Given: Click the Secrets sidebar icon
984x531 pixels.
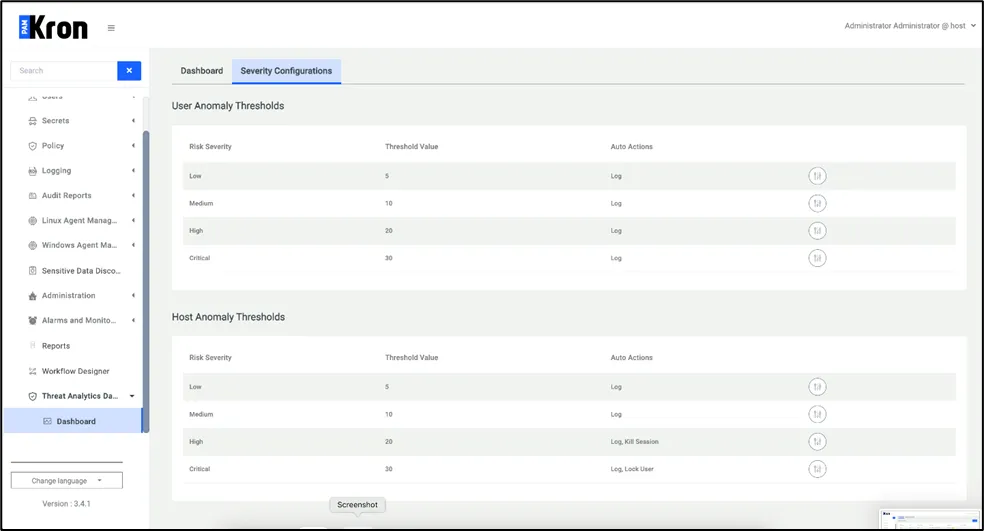Looking at the screenshot, I should [33, 121].
